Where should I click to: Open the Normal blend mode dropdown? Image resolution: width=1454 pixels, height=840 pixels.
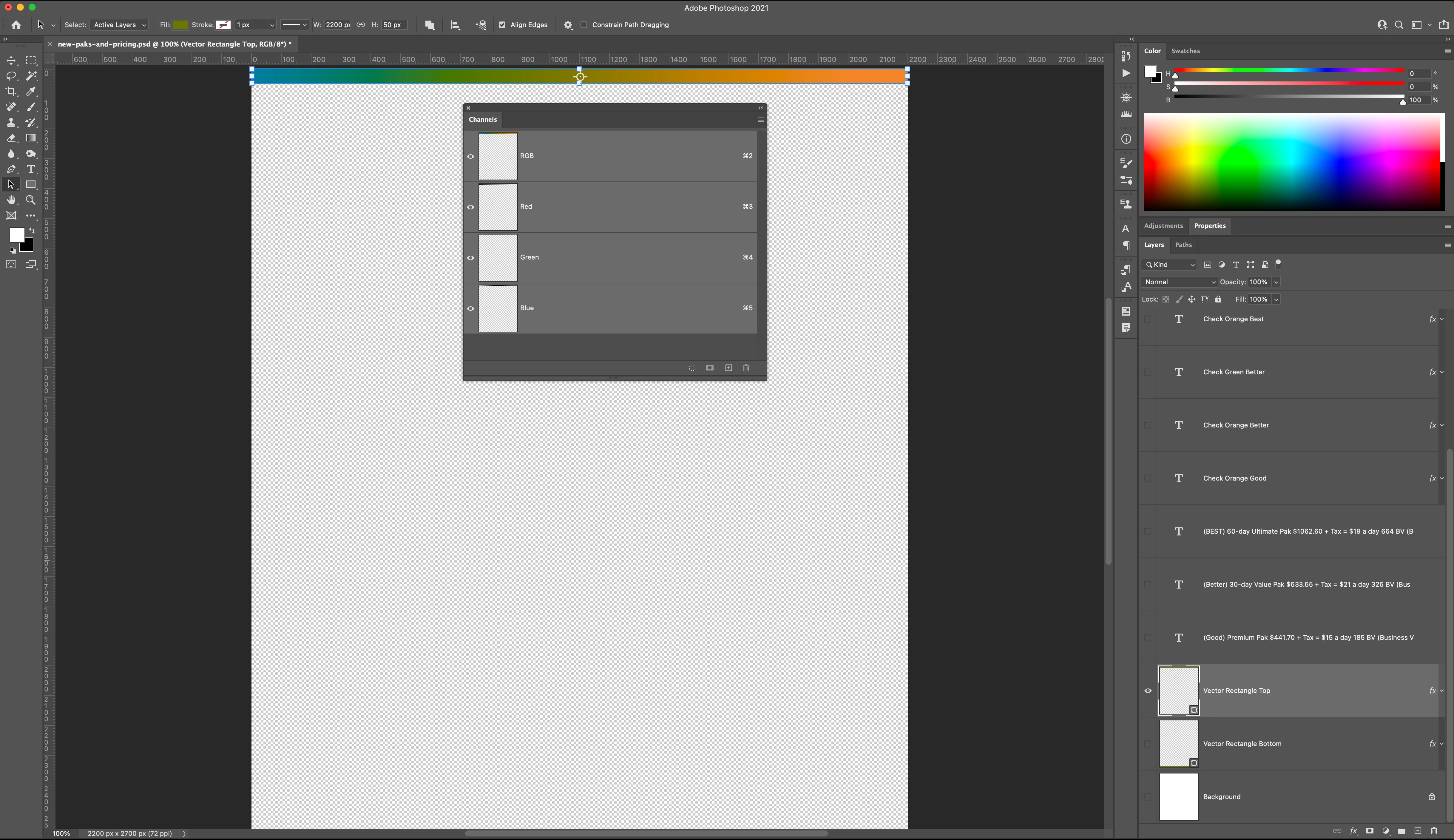(1179, 282)
